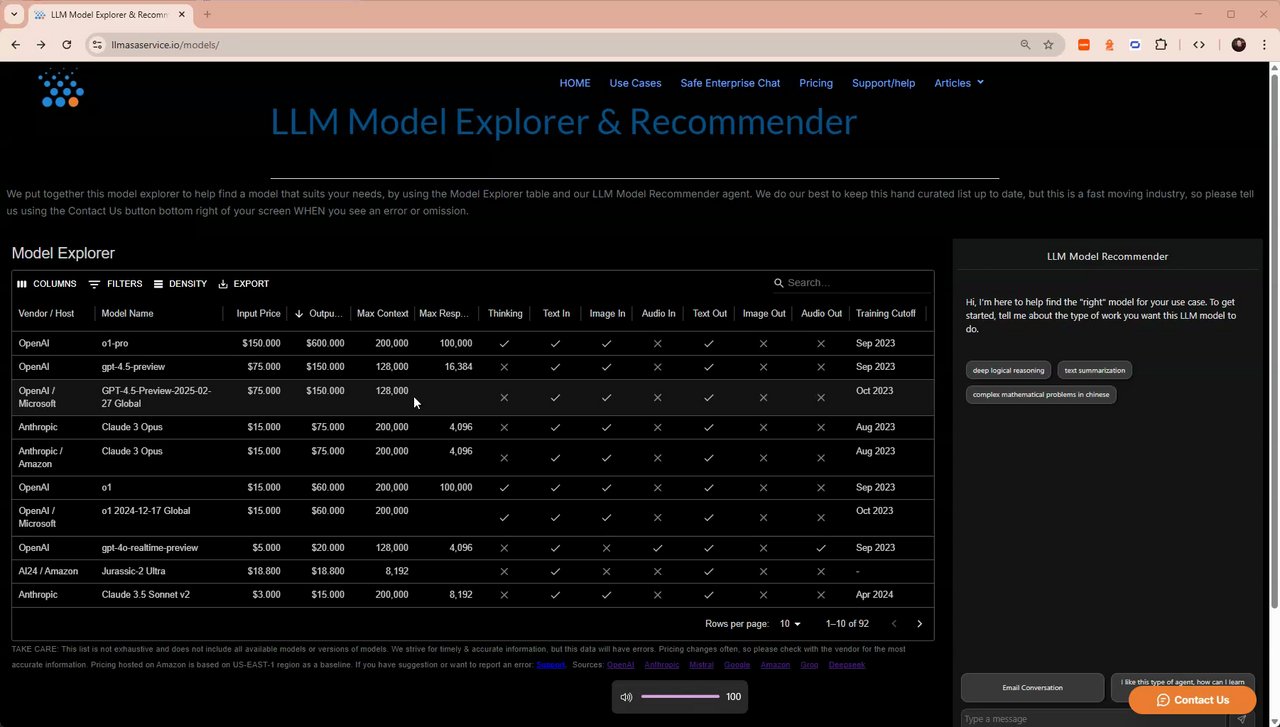The image size is (1280, 727).
Task: Open the browser extensions puzzle icon
Action: 1161,45
